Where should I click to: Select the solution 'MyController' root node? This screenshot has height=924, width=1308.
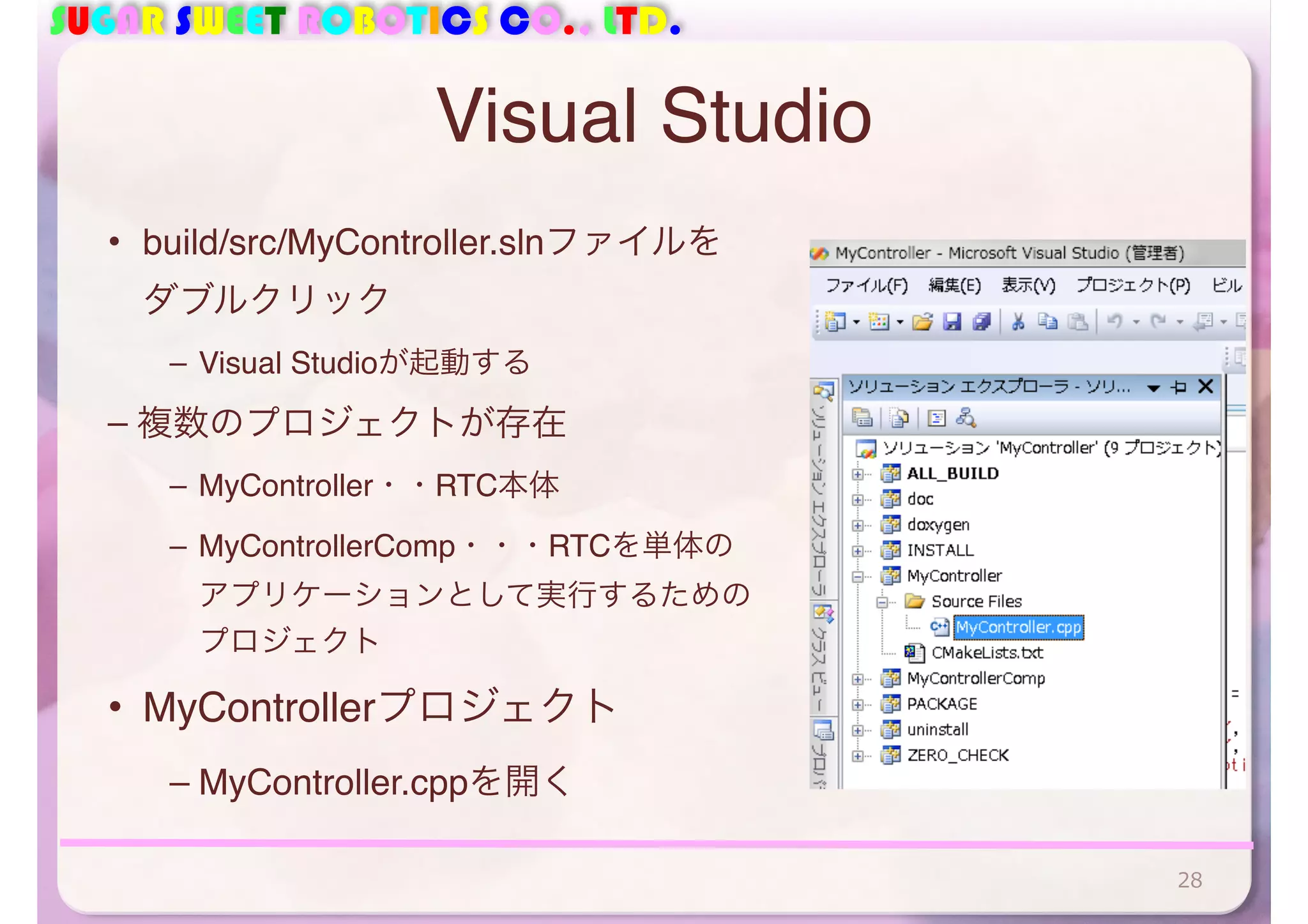coord(1051,448)
